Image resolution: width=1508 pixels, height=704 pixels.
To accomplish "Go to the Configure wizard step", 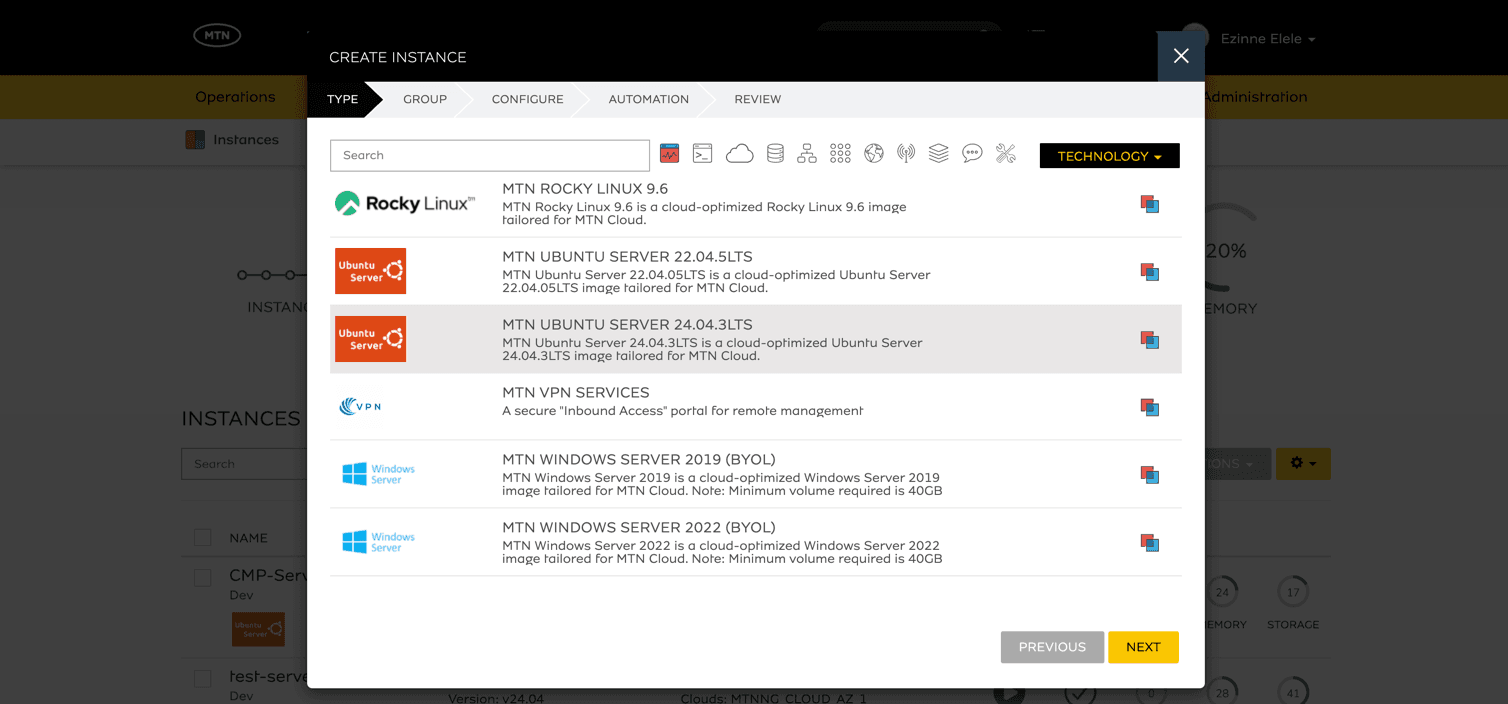I will (x=527, y=99).
